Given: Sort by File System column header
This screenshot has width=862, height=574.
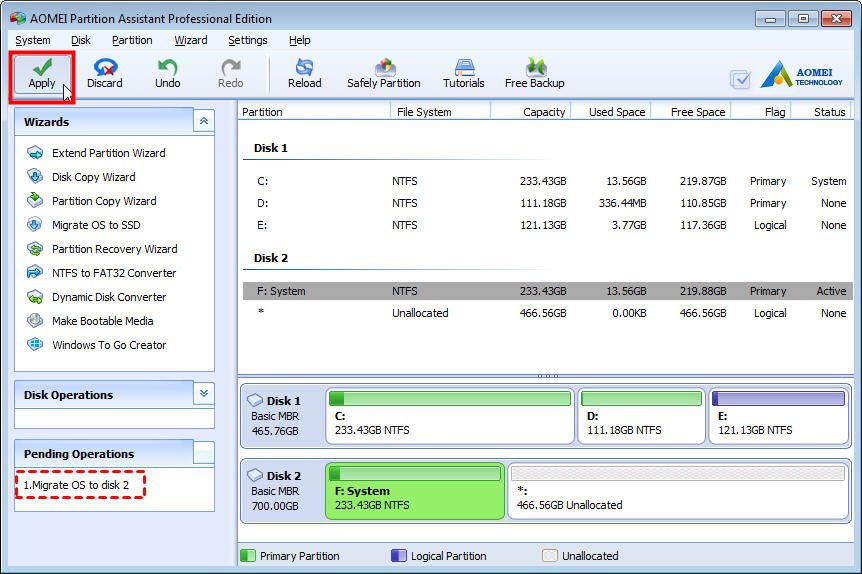Looking at the screenshot, I should [440, 112].
